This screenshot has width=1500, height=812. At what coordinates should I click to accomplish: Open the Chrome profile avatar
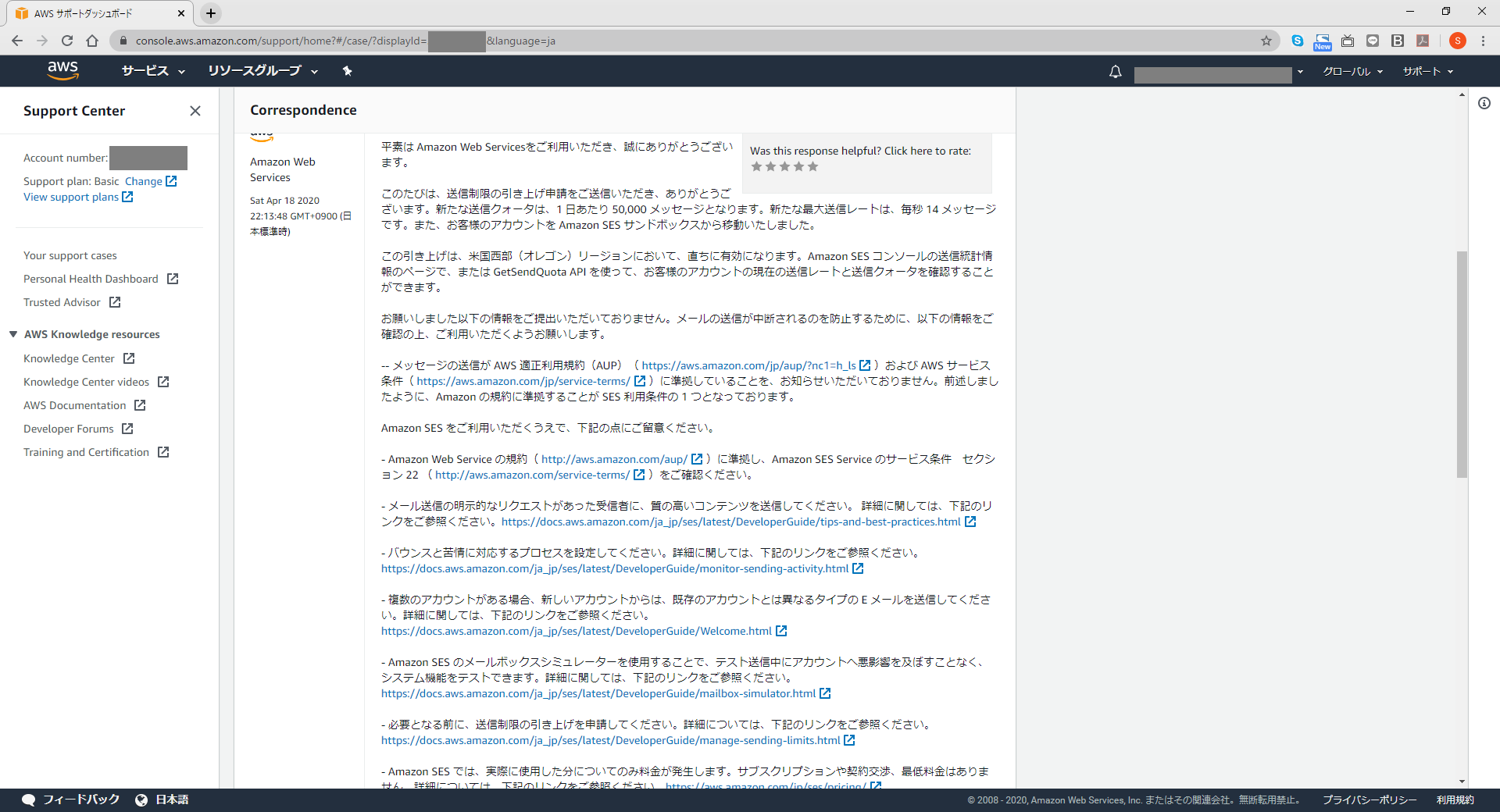click(1457, 41)
